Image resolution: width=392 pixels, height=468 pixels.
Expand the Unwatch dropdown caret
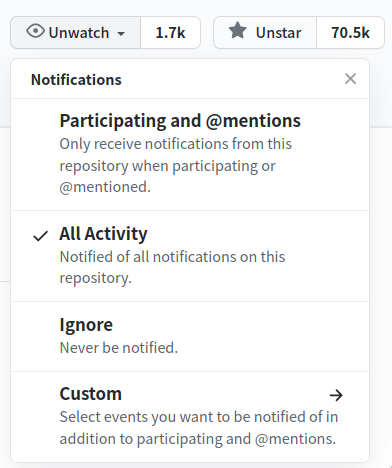coord(121,34)
